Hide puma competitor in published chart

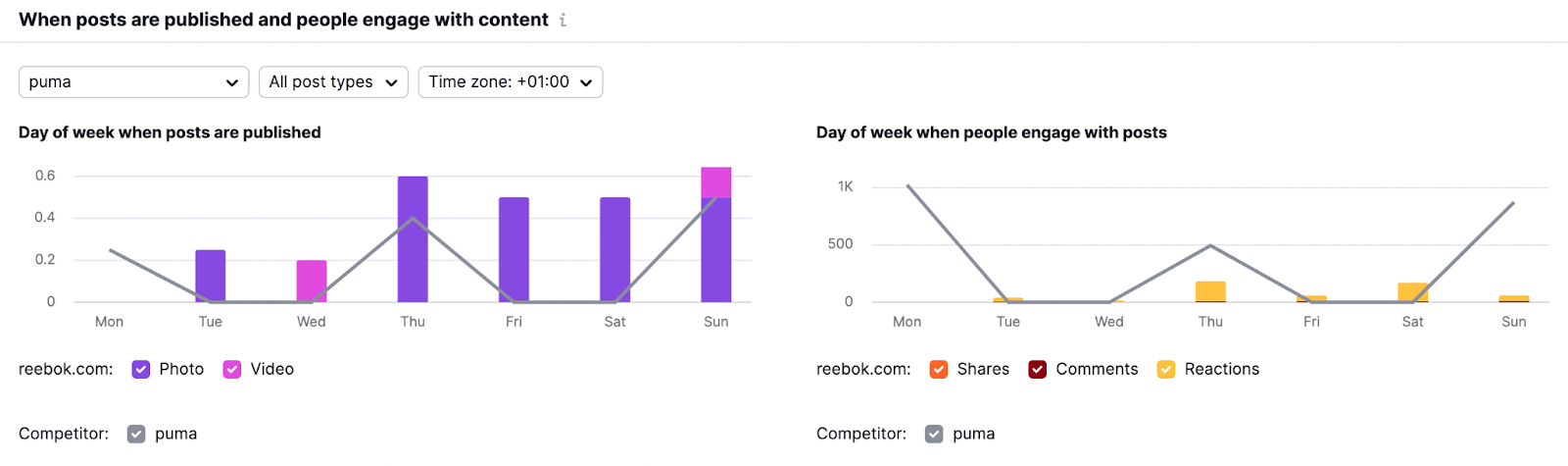(x=136, y=434)
